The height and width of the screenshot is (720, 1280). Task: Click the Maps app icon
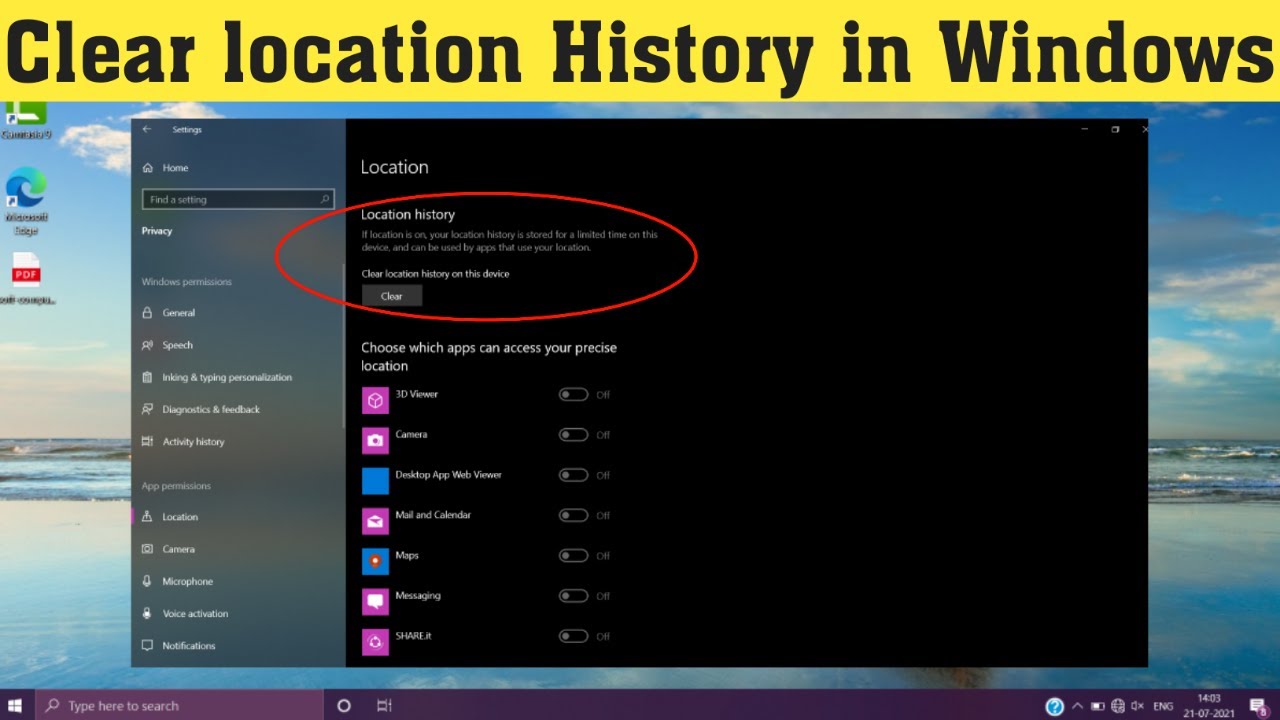point(375,561)
